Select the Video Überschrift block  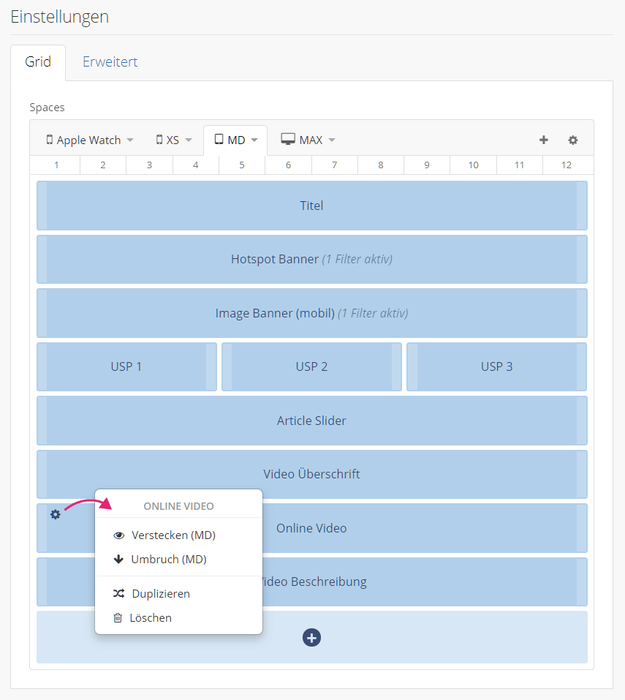tap(312, 474)
